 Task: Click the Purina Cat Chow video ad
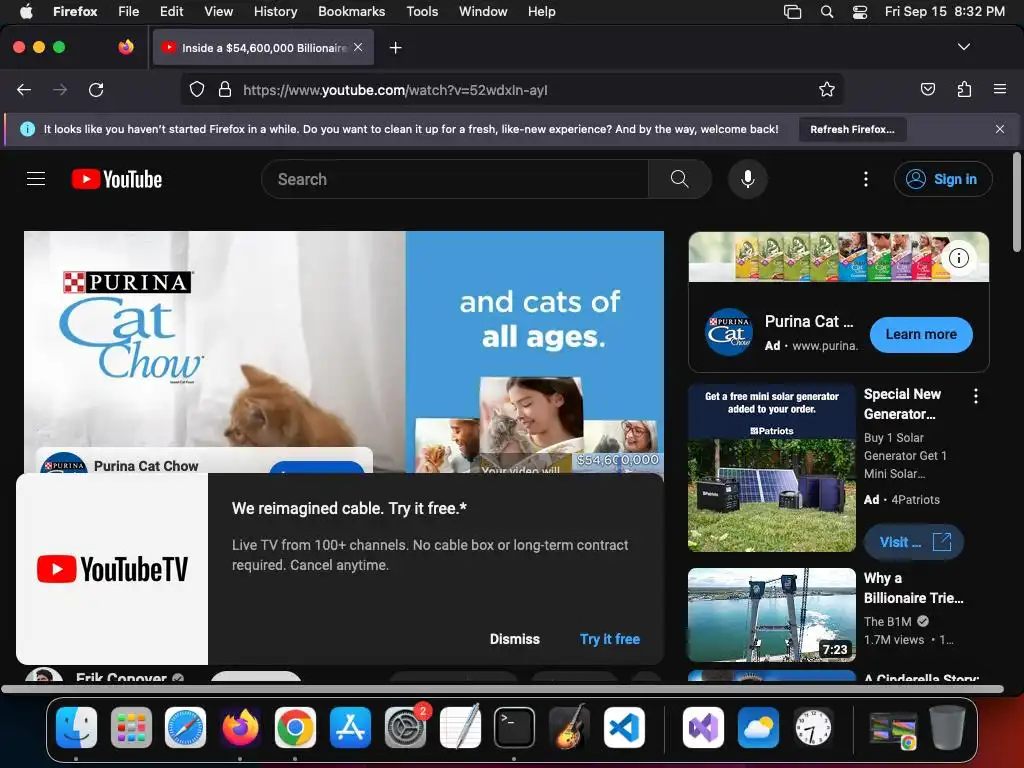point(344,351)
